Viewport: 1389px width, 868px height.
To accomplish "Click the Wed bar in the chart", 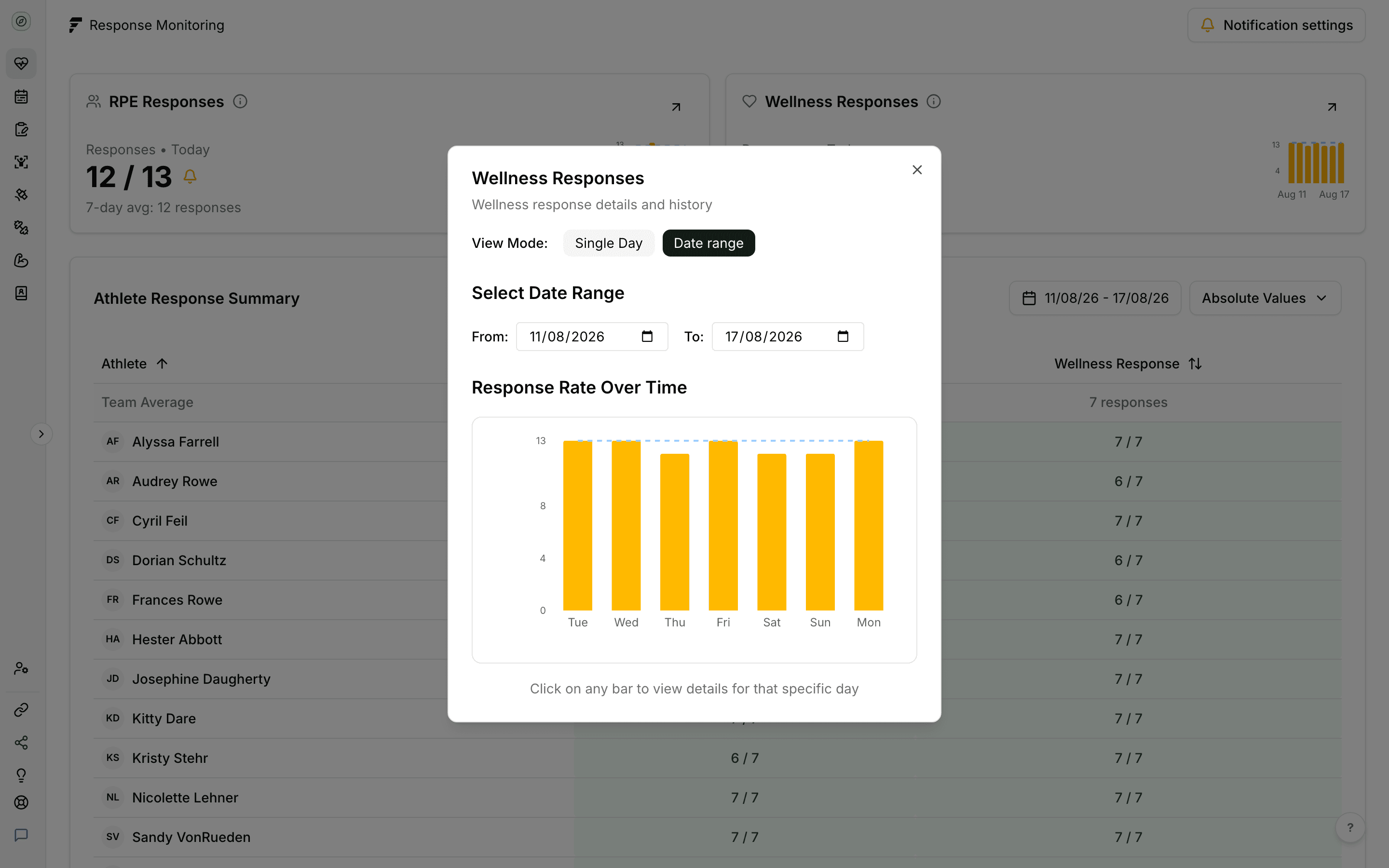I will (626, 525).
